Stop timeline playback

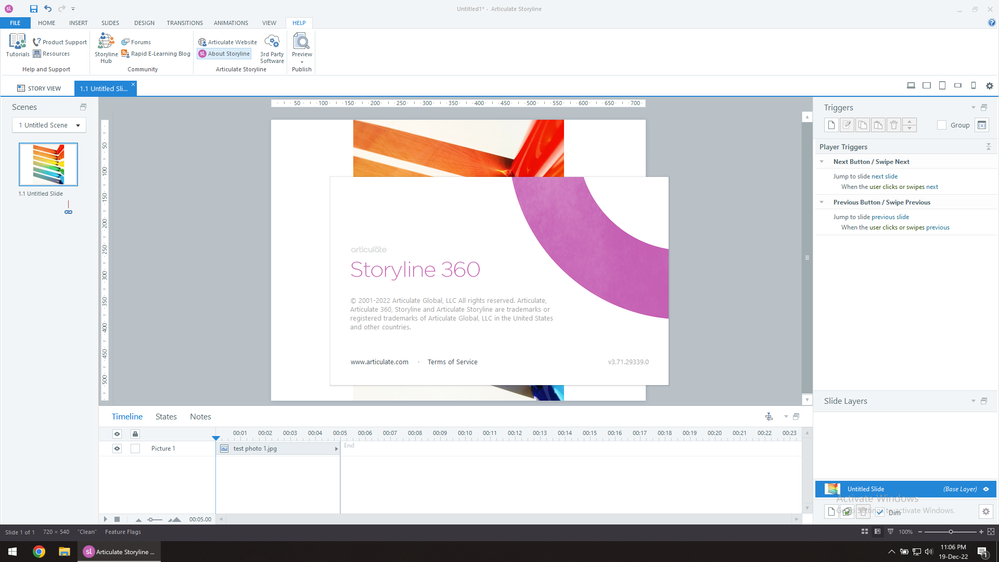pyautogui.click(x=117, y=519)
